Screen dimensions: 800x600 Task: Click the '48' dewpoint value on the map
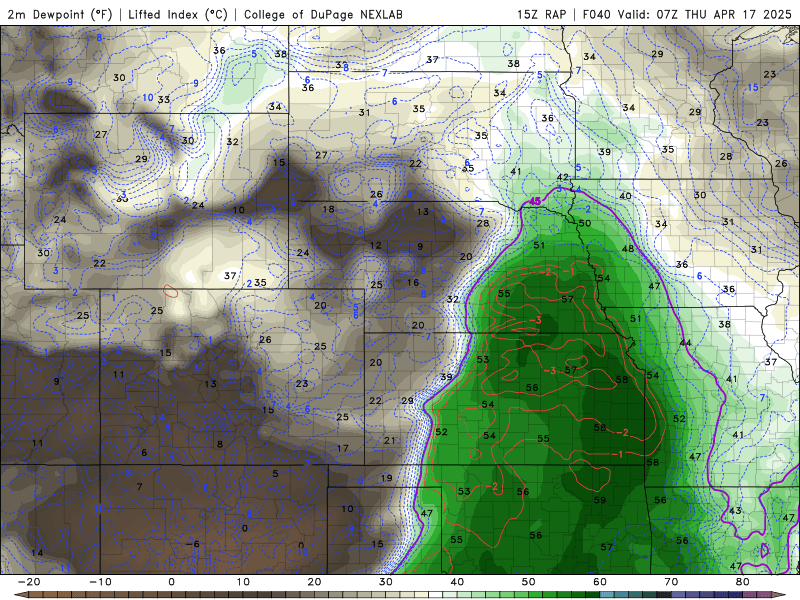coord(628,248)
